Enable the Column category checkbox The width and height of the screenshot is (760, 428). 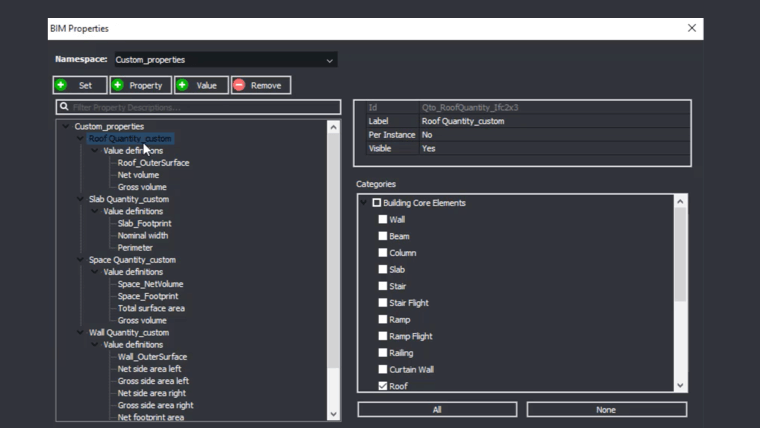pyautogui.click(x=383, y=253)
